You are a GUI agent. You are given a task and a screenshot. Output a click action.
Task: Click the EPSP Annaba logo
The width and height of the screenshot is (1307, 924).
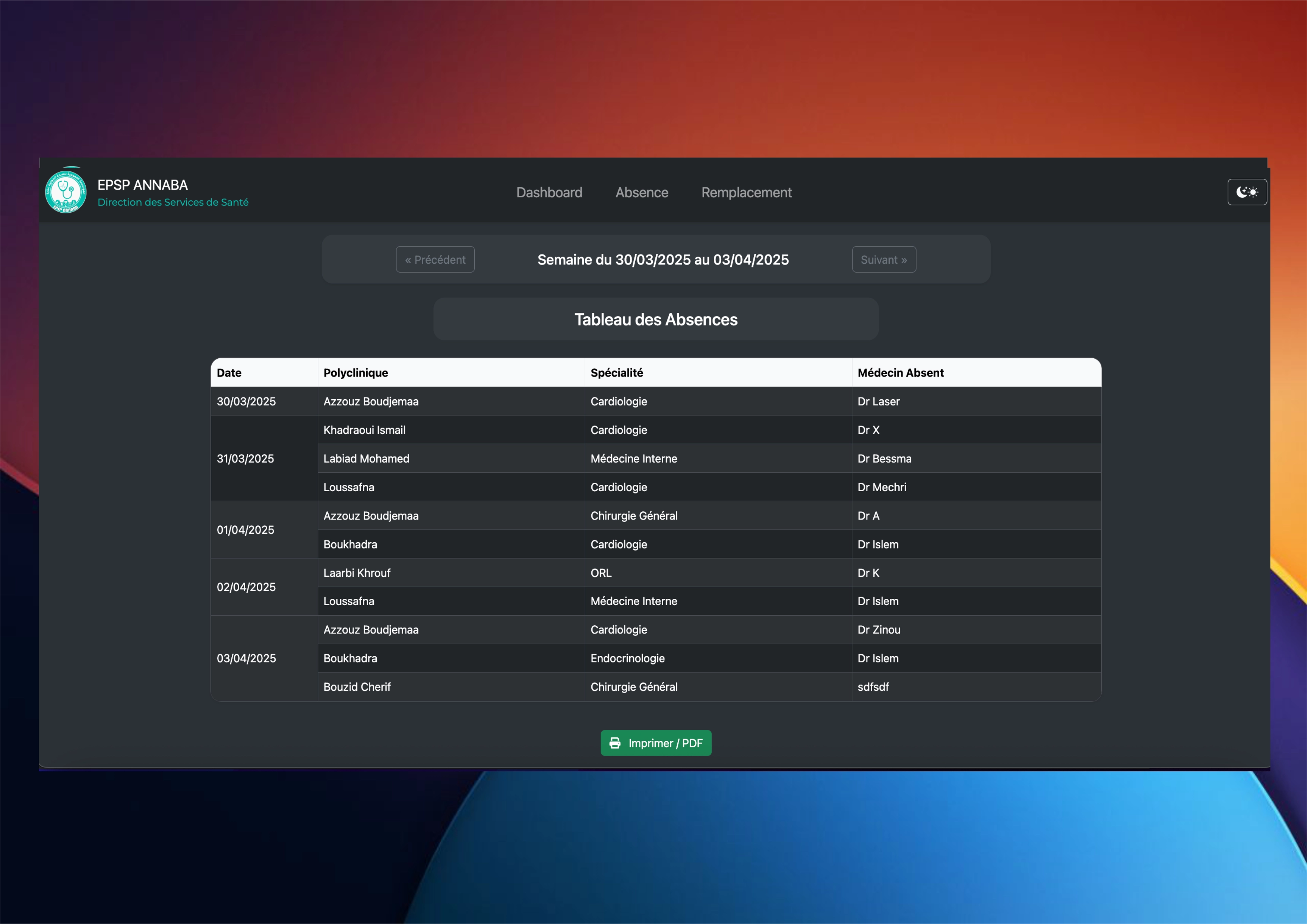point(66,192)
